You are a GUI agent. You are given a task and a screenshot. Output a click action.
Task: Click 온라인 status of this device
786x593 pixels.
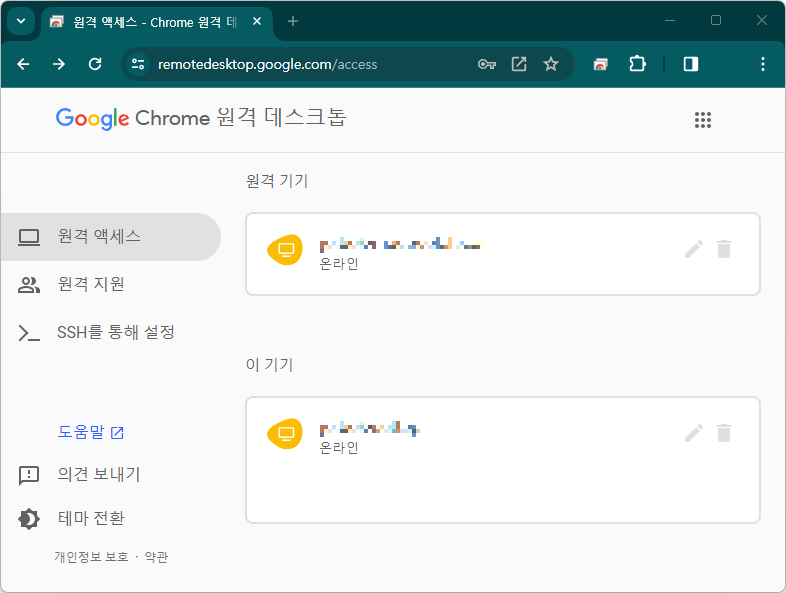point(339,448)
